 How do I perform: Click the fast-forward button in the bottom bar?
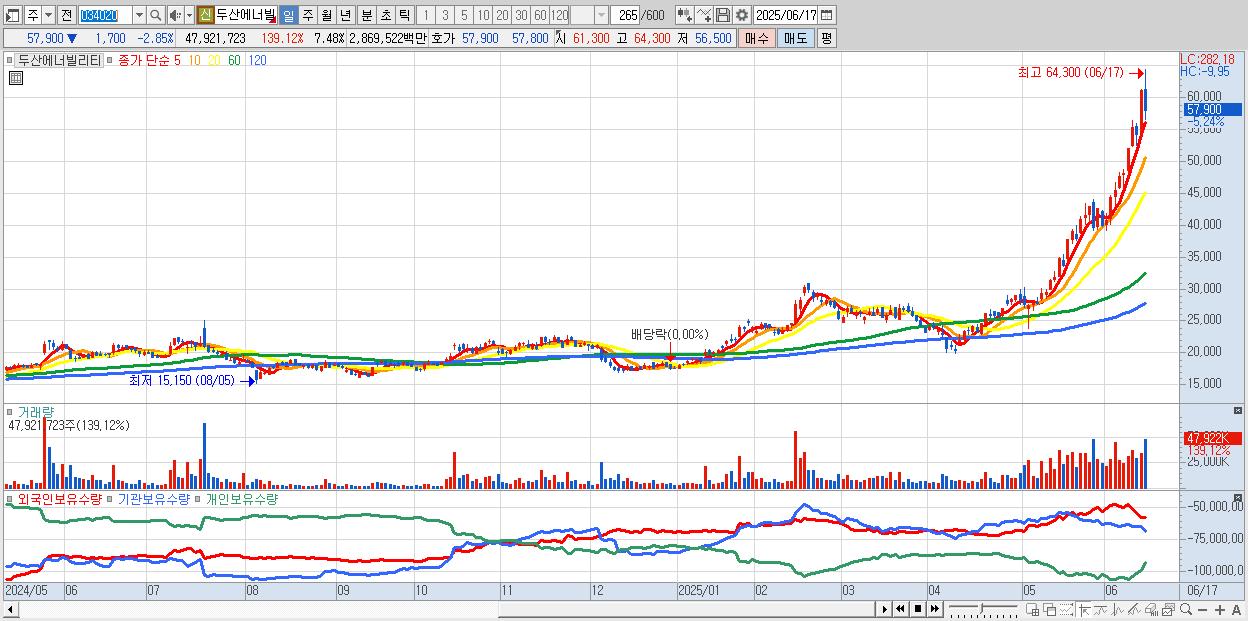coord(934,609)
